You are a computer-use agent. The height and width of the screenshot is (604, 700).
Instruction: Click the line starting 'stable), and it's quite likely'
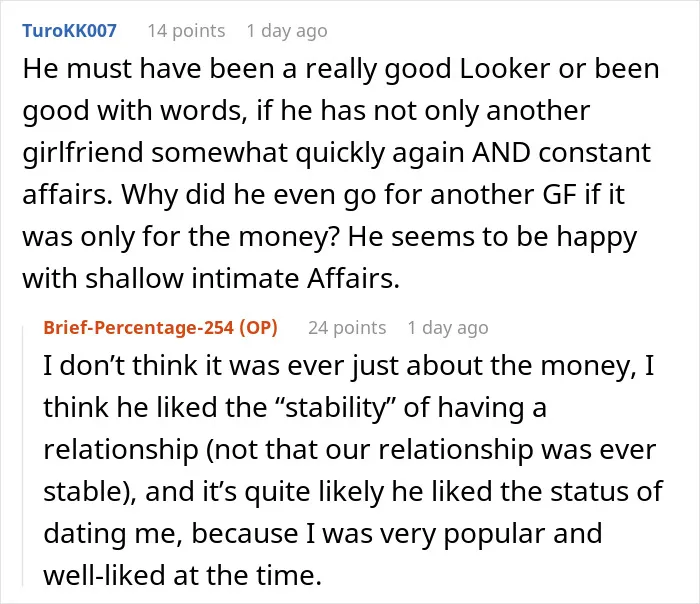click(353, 492)
